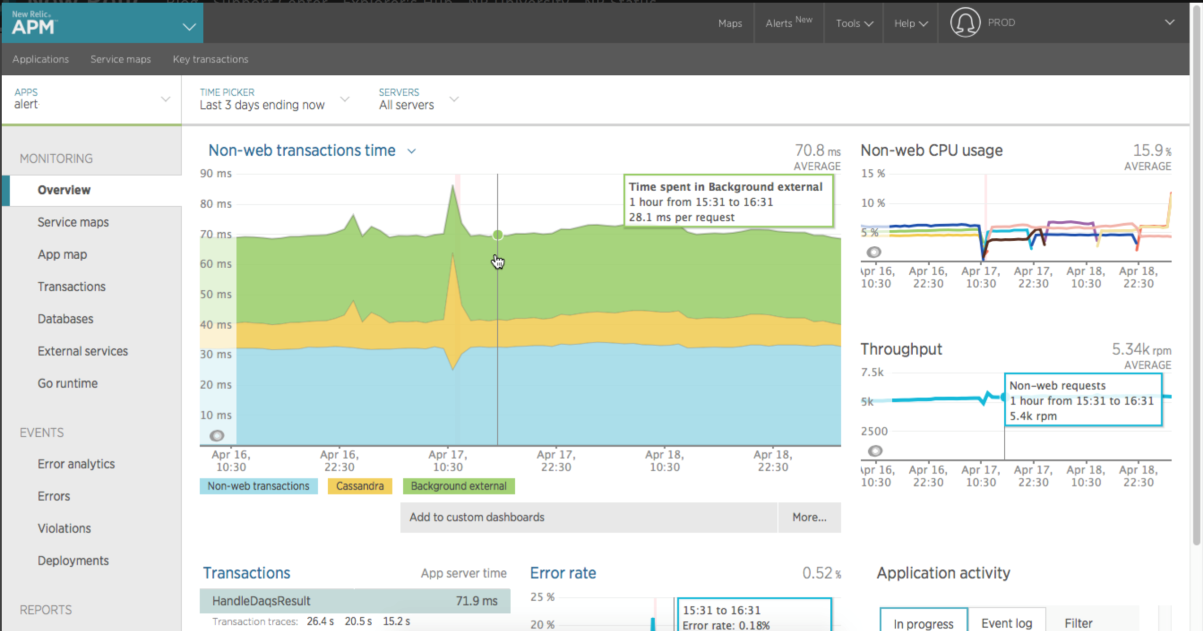Open Deployments in the sidebar
Screen dimensions: 1203x631
[x=73, y=561]
